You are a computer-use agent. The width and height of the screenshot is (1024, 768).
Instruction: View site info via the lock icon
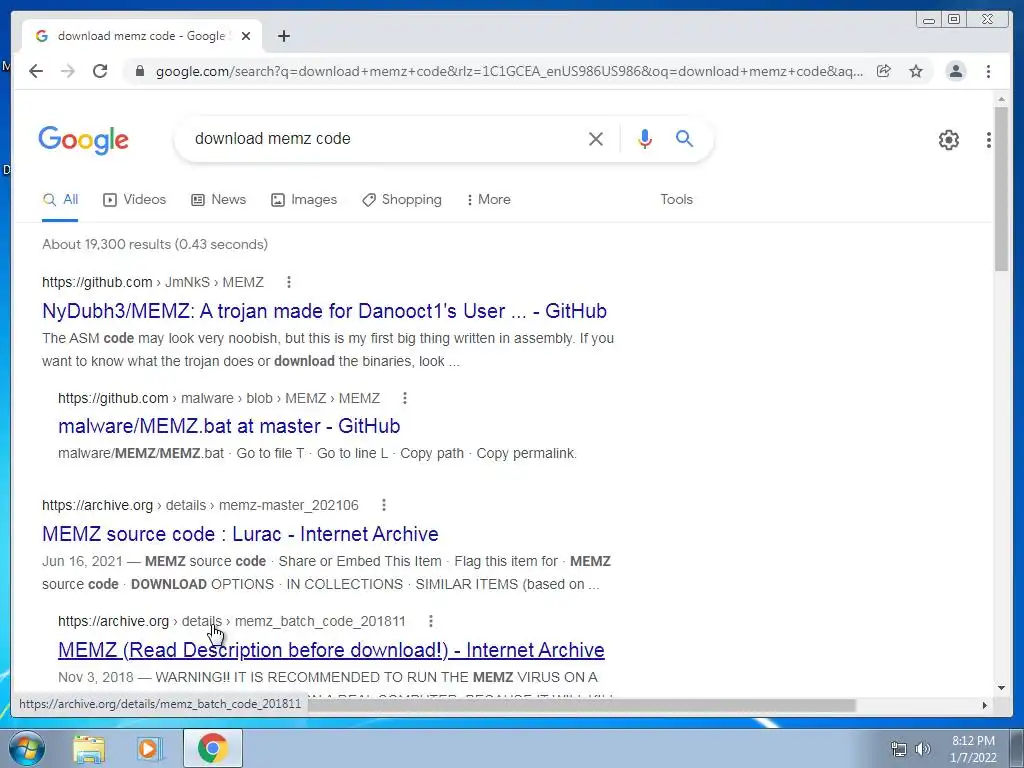pos(139,71)
